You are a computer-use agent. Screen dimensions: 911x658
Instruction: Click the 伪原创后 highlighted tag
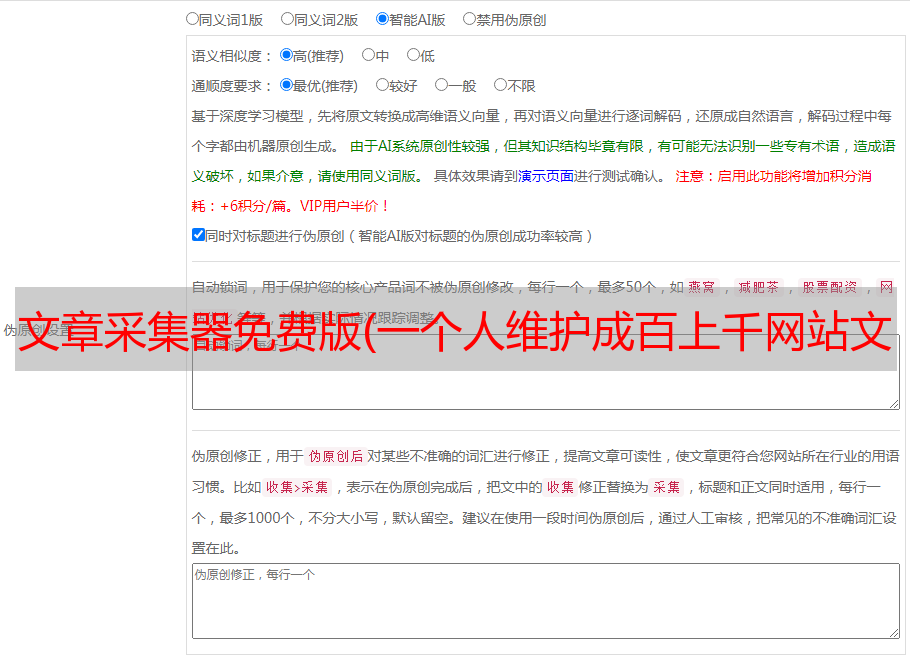click(x=336, y=456)
